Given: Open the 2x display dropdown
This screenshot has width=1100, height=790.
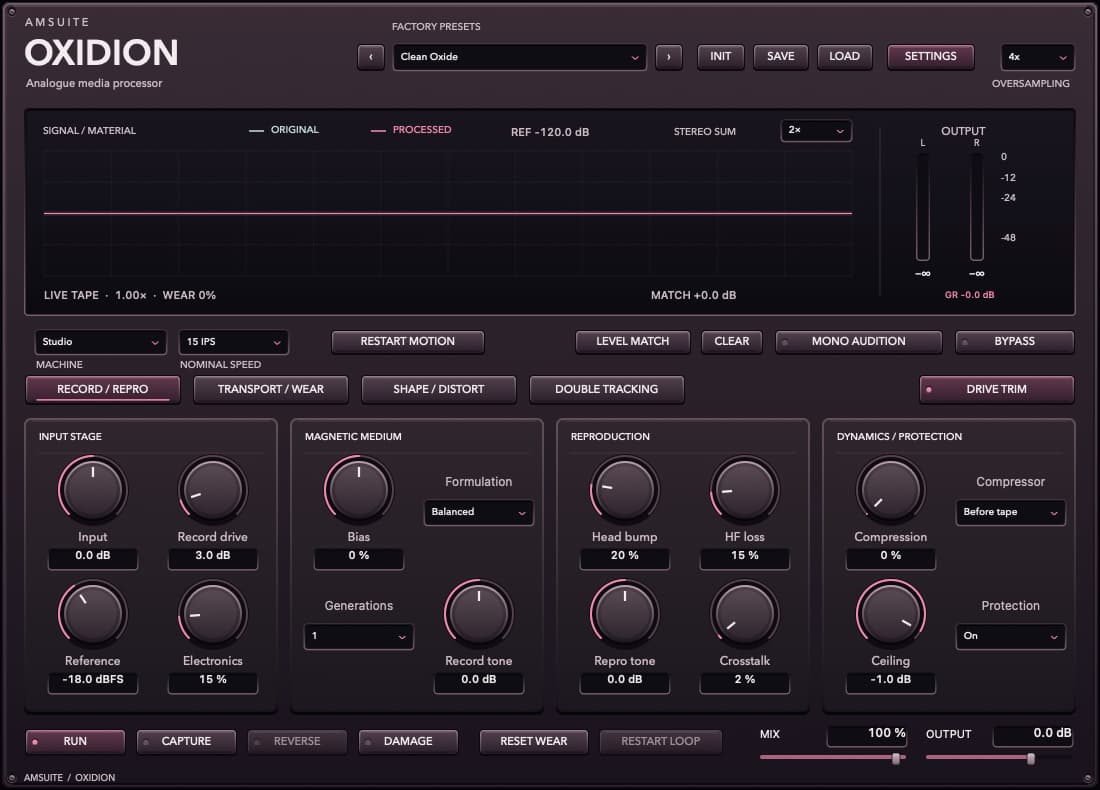Looking at the screenshot, I should 816,130.
